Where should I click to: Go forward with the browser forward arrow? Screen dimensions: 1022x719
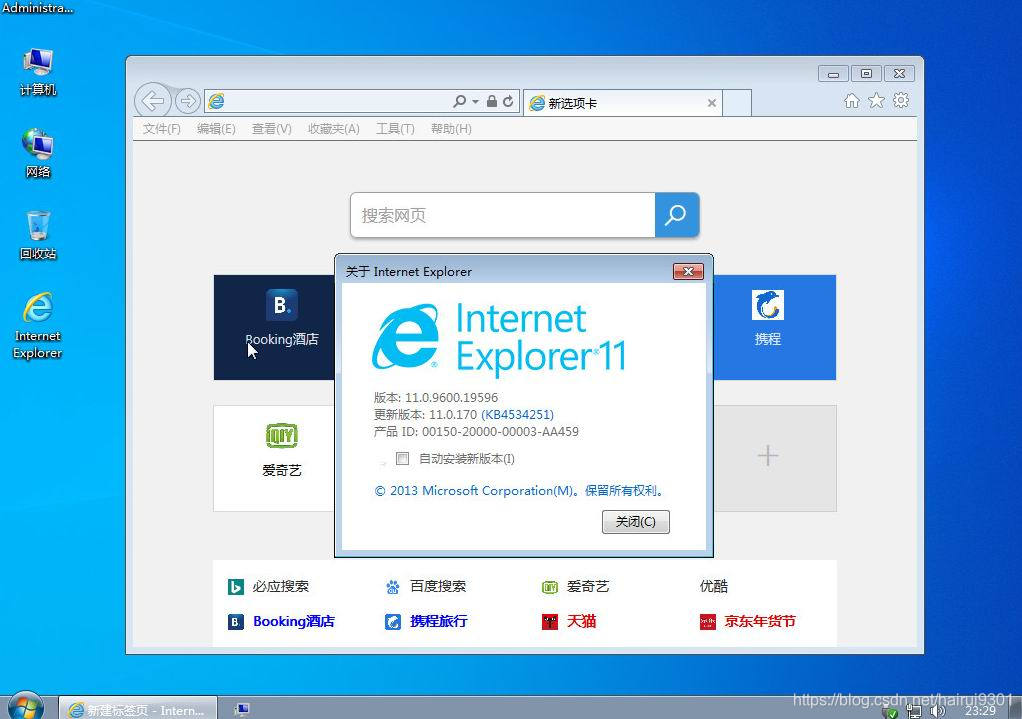click(x=188, y=101)
